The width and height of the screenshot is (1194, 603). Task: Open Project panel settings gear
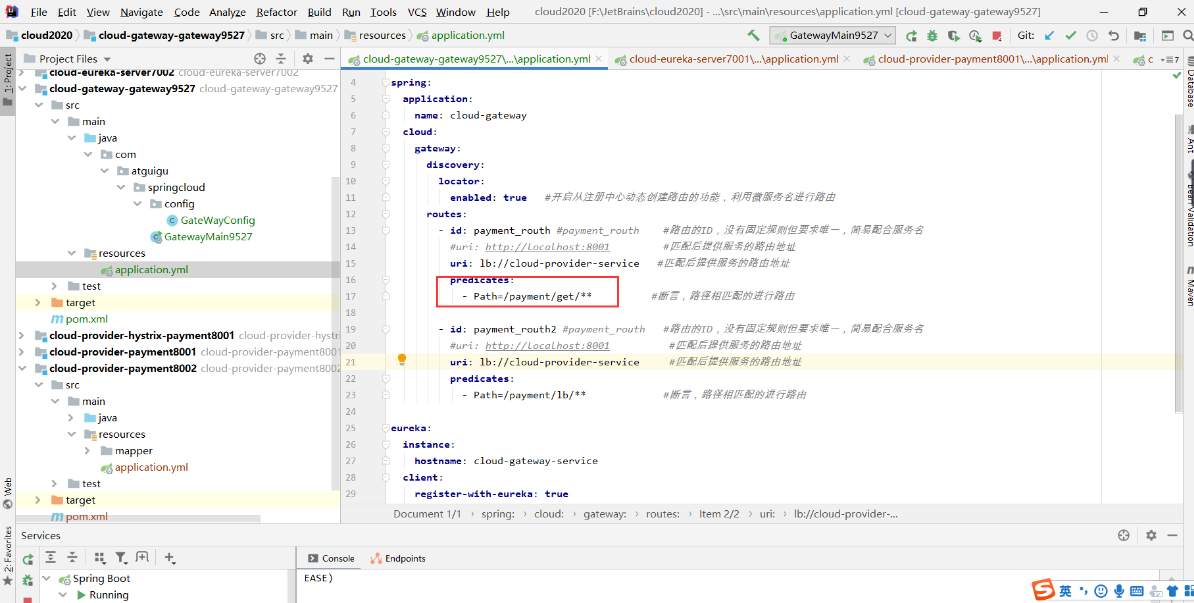pos(309,59)
